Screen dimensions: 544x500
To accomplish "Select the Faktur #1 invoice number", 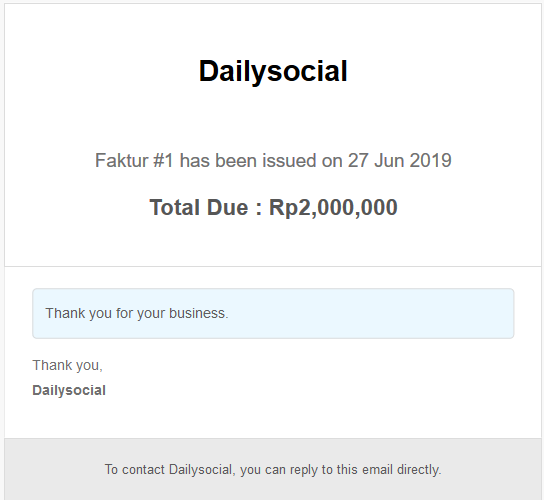I will point(134,161).
